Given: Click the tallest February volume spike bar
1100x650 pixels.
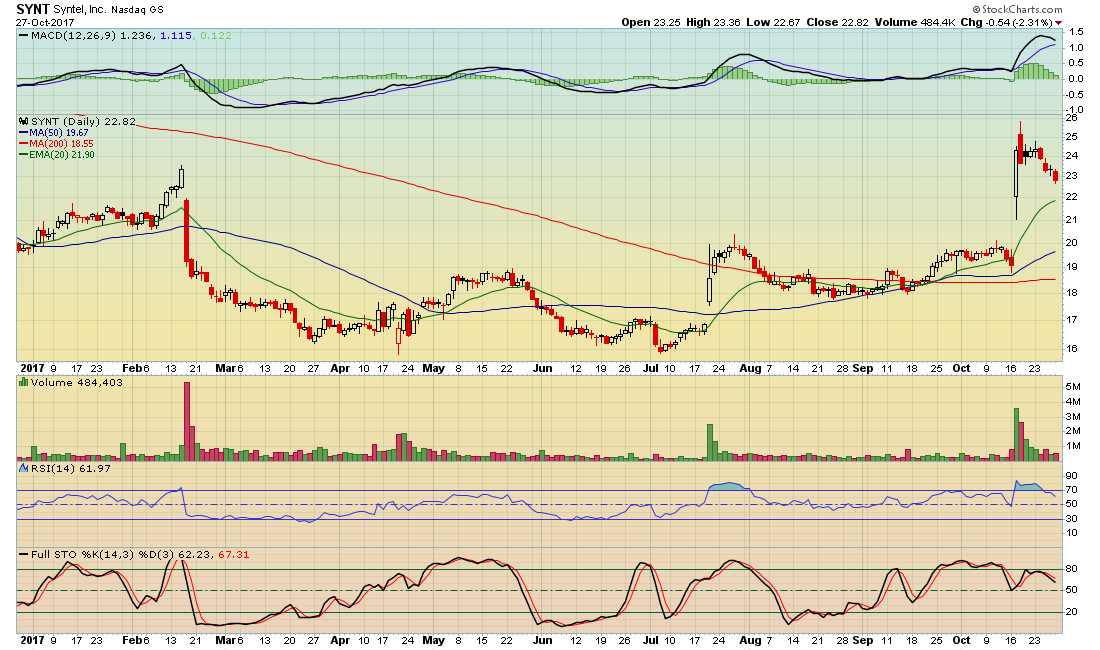Looking at the screenshot, I should [x=187, y=421].
